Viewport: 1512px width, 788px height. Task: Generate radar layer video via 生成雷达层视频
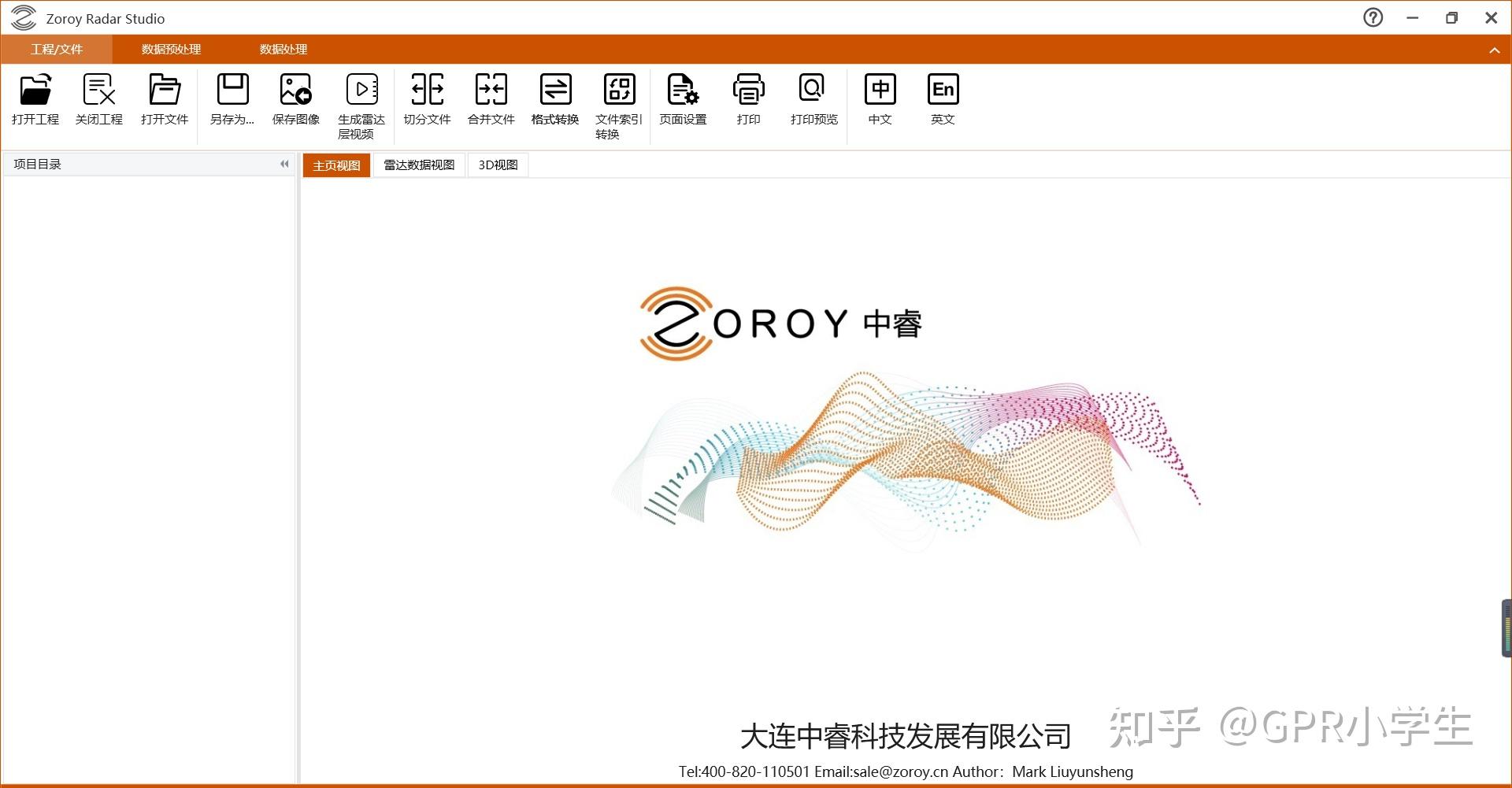click(x=361, y=106)
